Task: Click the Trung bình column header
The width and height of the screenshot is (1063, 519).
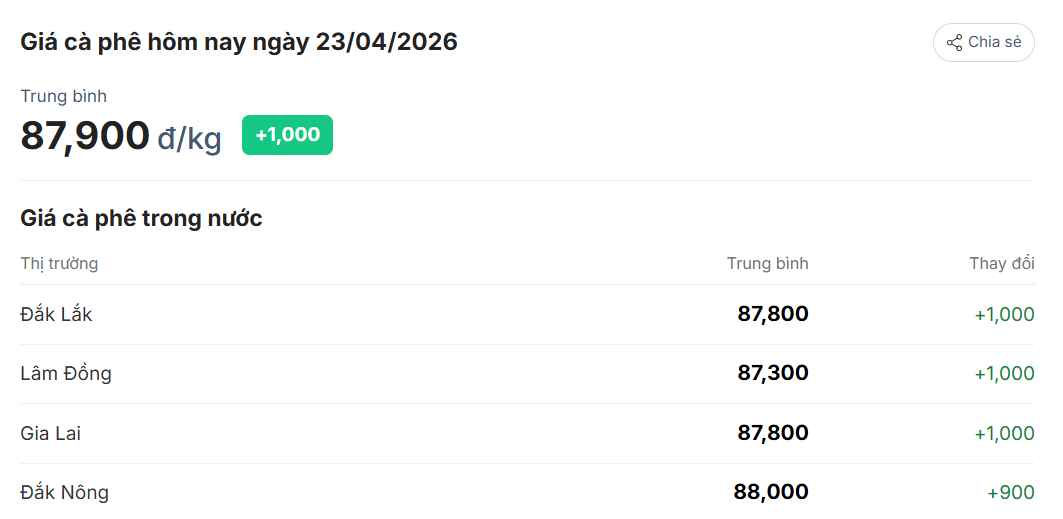Action: click(x=767, y=263)
